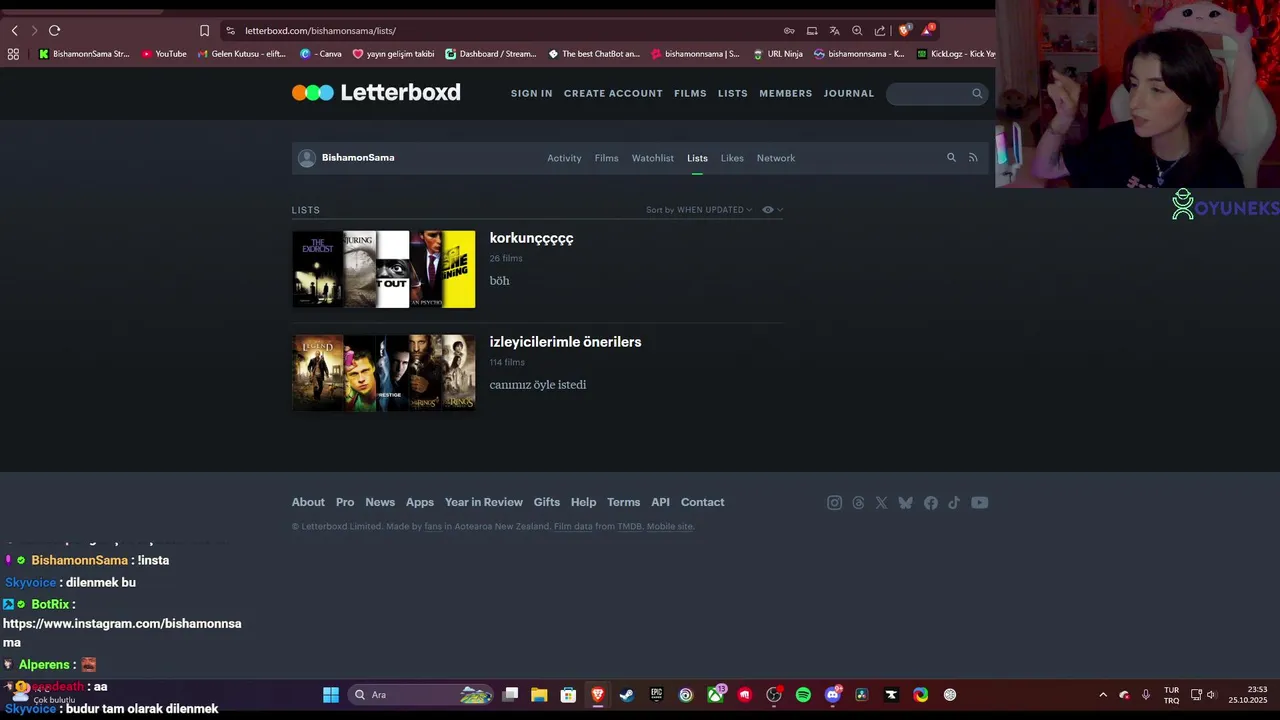This screenshot has height=720, width=1280.
Task: Click the browser address bar URL
Action: coord(320,31)
